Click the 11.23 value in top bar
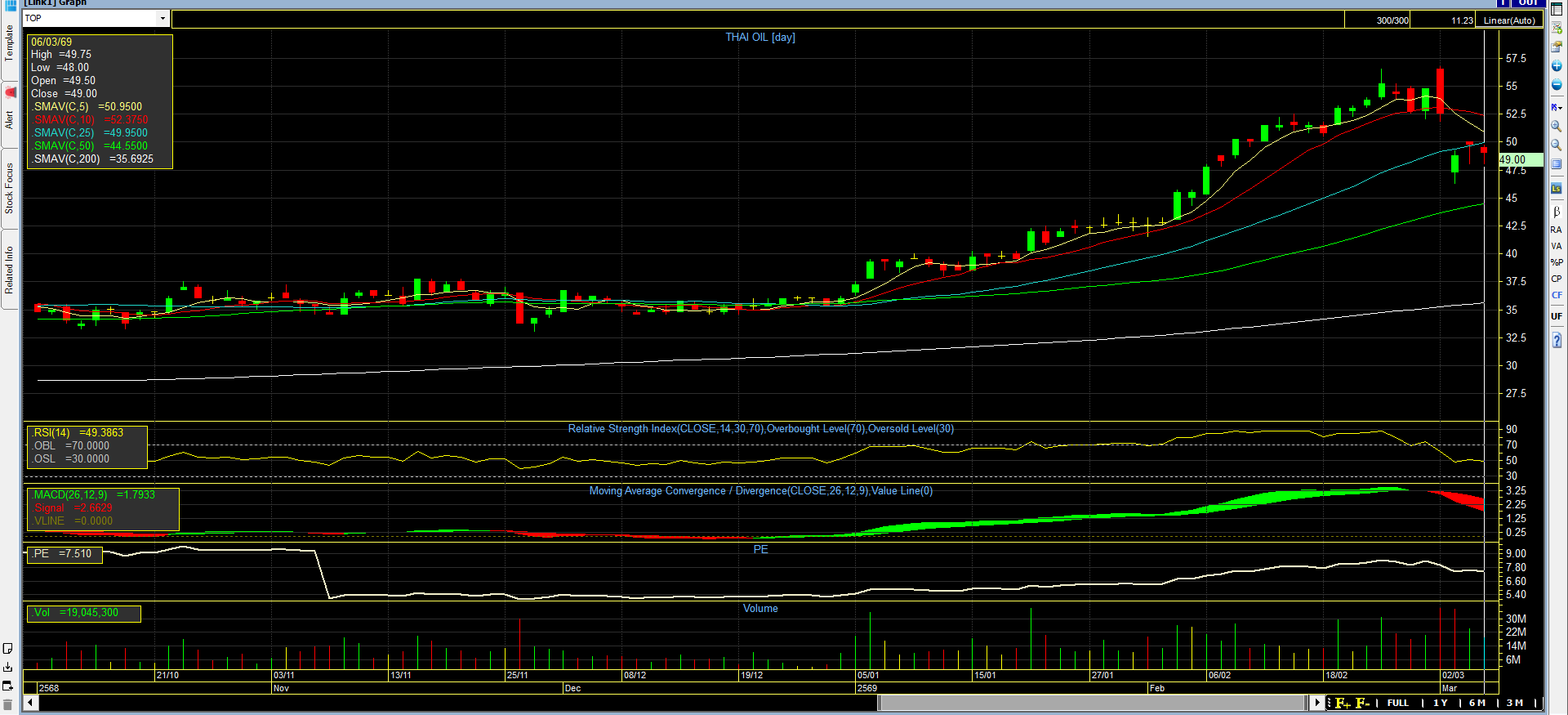 tap(1463, 20)
